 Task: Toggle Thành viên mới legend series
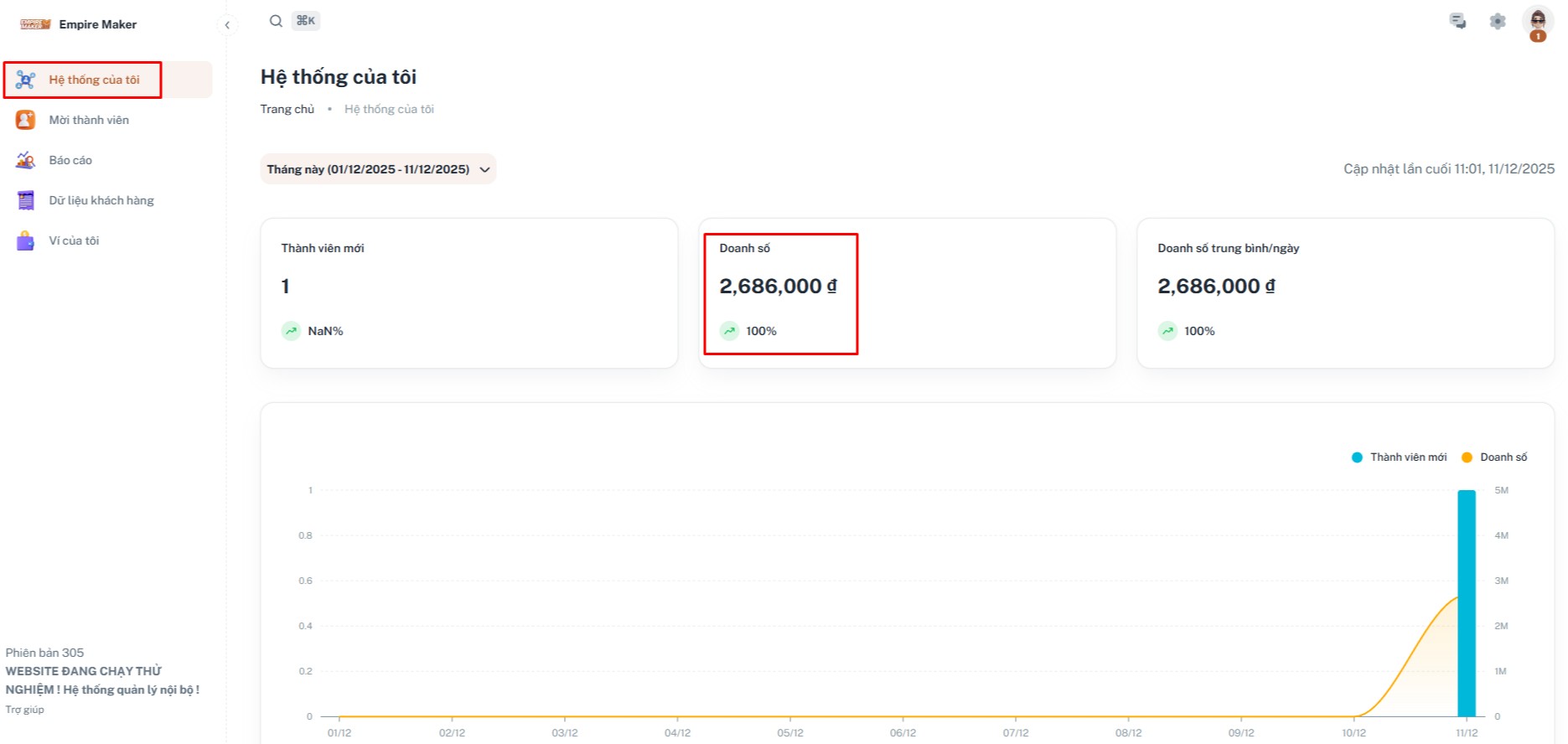point(1399,457)
